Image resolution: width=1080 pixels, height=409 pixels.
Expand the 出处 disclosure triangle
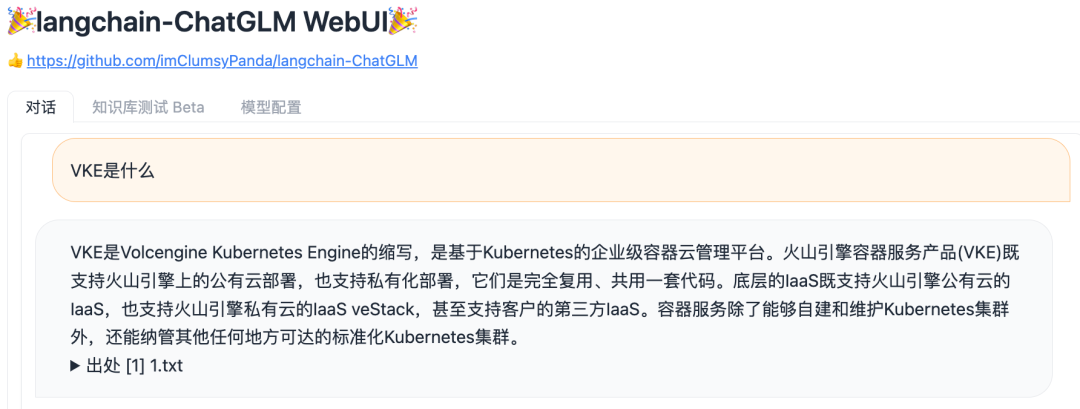(x=76, y=366)
